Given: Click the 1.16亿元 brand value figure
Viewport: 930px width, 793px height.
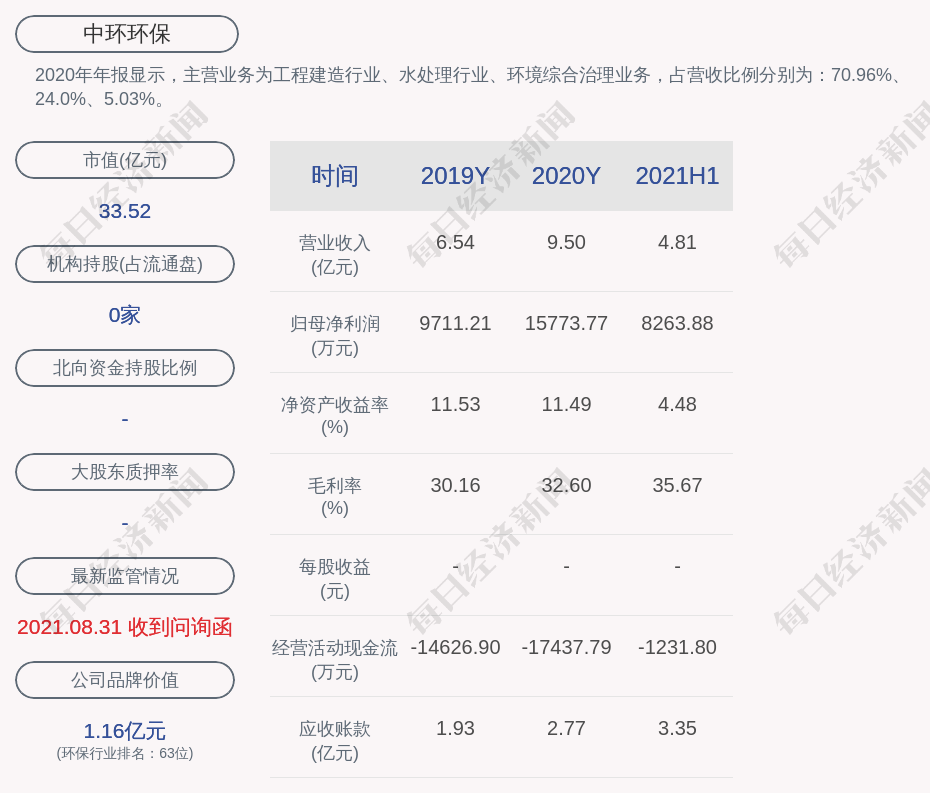Looking at the screenshot, I should (125, 731).
